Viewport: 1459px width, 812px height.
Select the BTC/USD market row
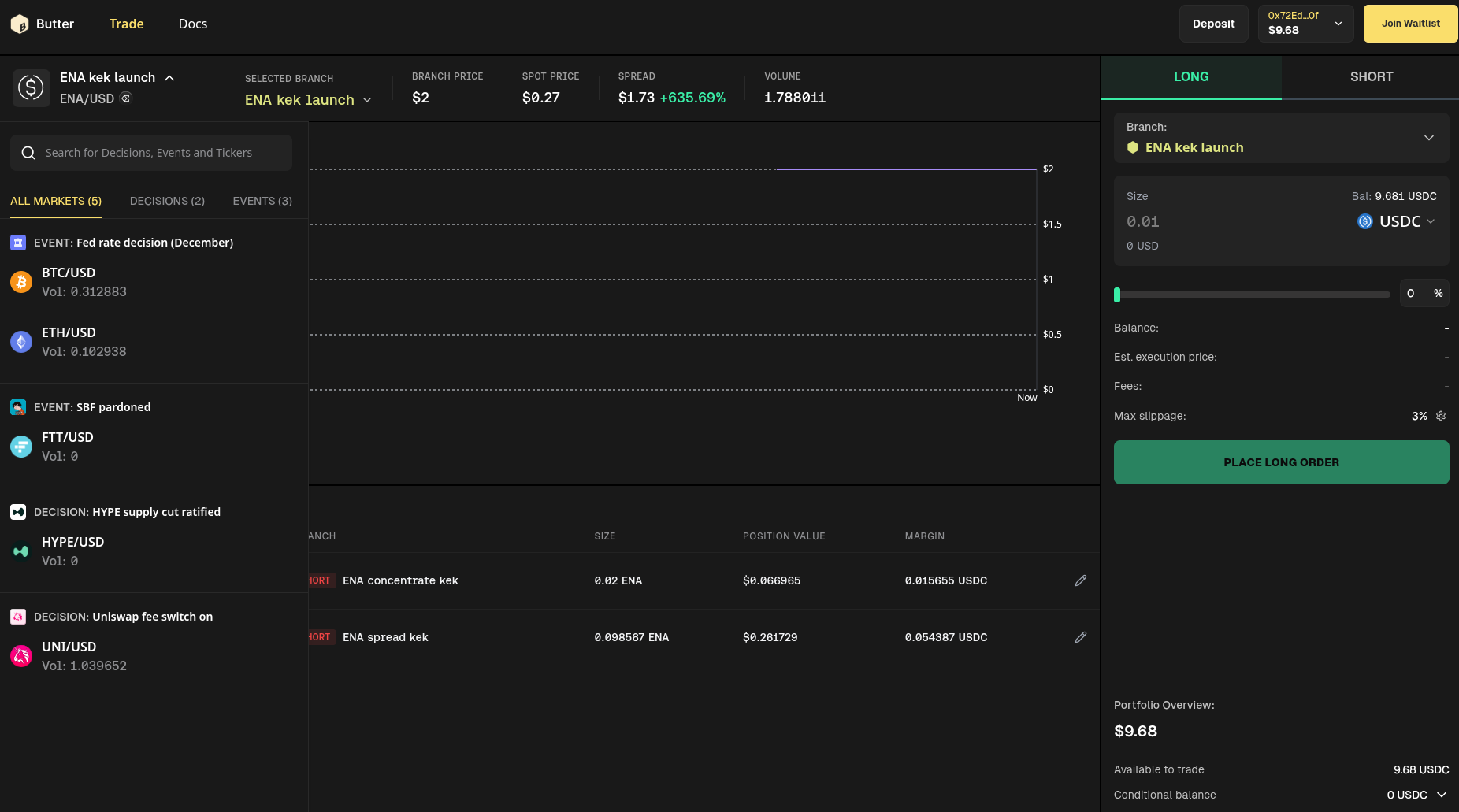click(154, 282)
